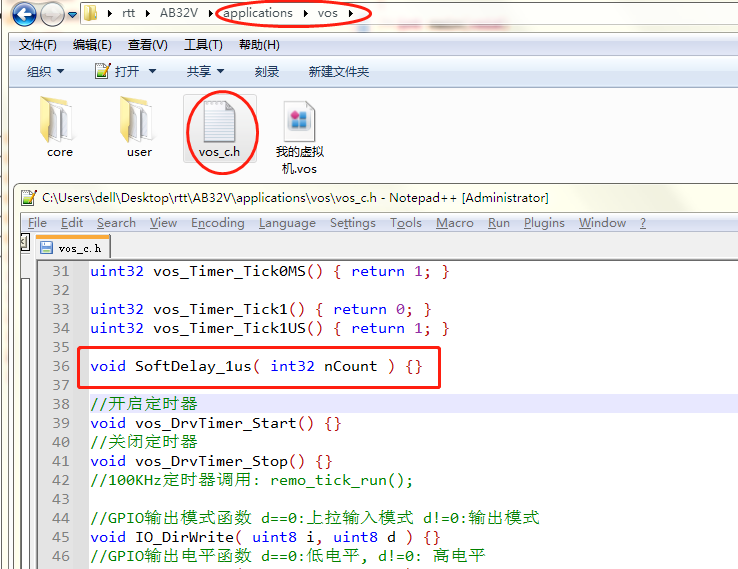The width and height of the screenshot is (738, 569).
Task: Go back in Explorer window
Action: (24, 14)
